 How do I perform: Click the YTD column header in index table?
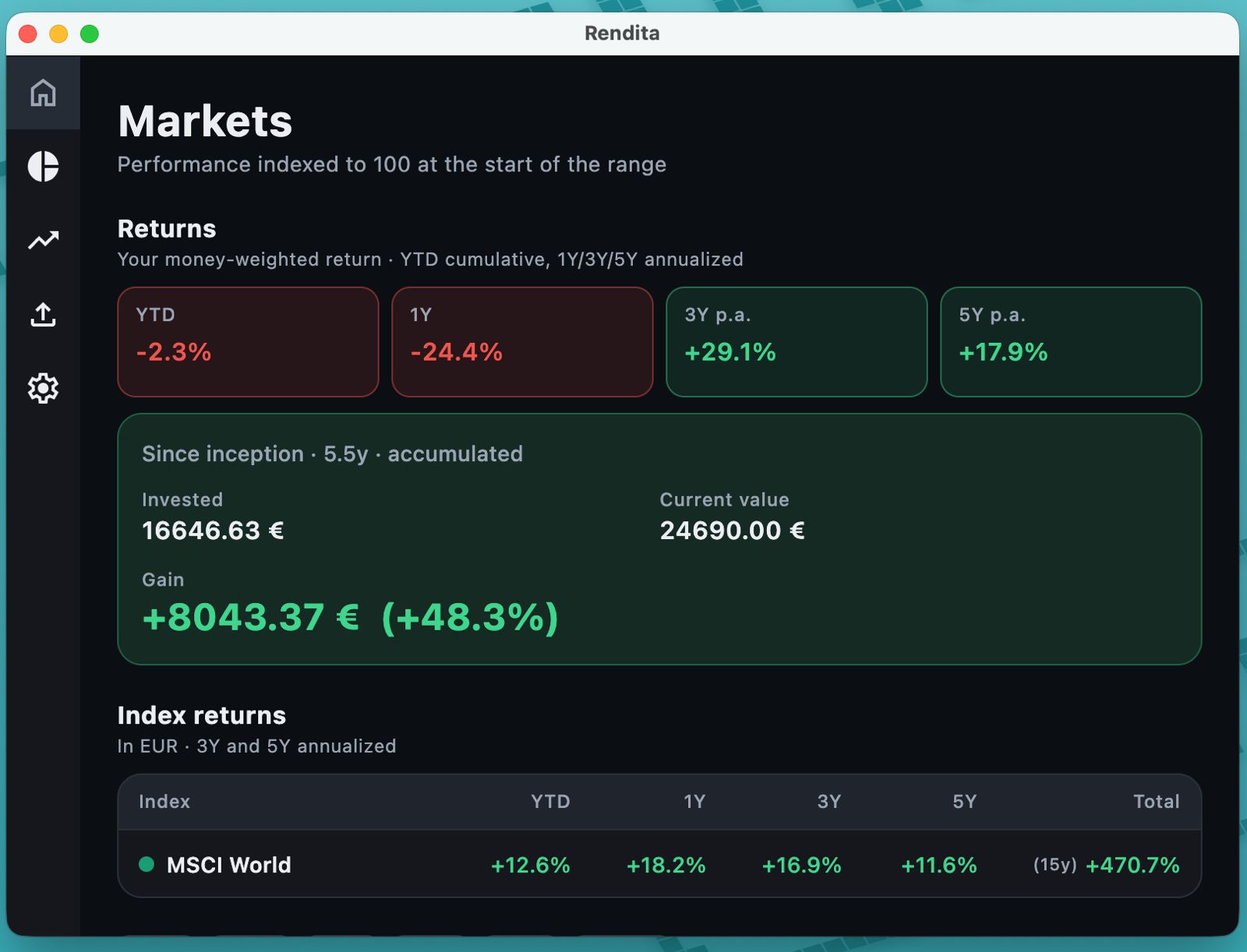pos(550,802)
